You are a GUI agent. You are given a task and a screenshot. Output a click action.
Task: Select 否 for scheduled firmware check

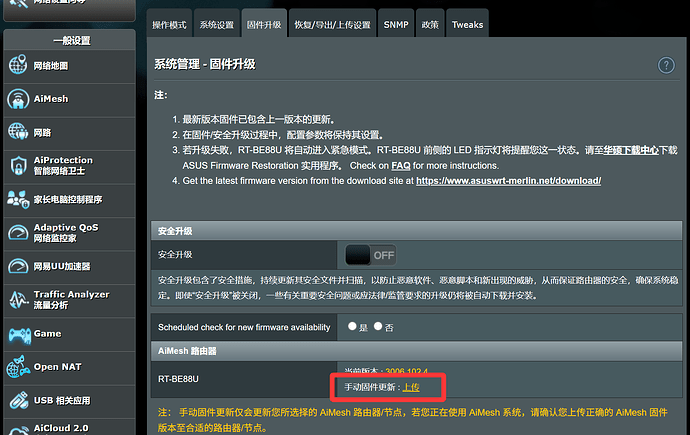(x=378, y=326)
